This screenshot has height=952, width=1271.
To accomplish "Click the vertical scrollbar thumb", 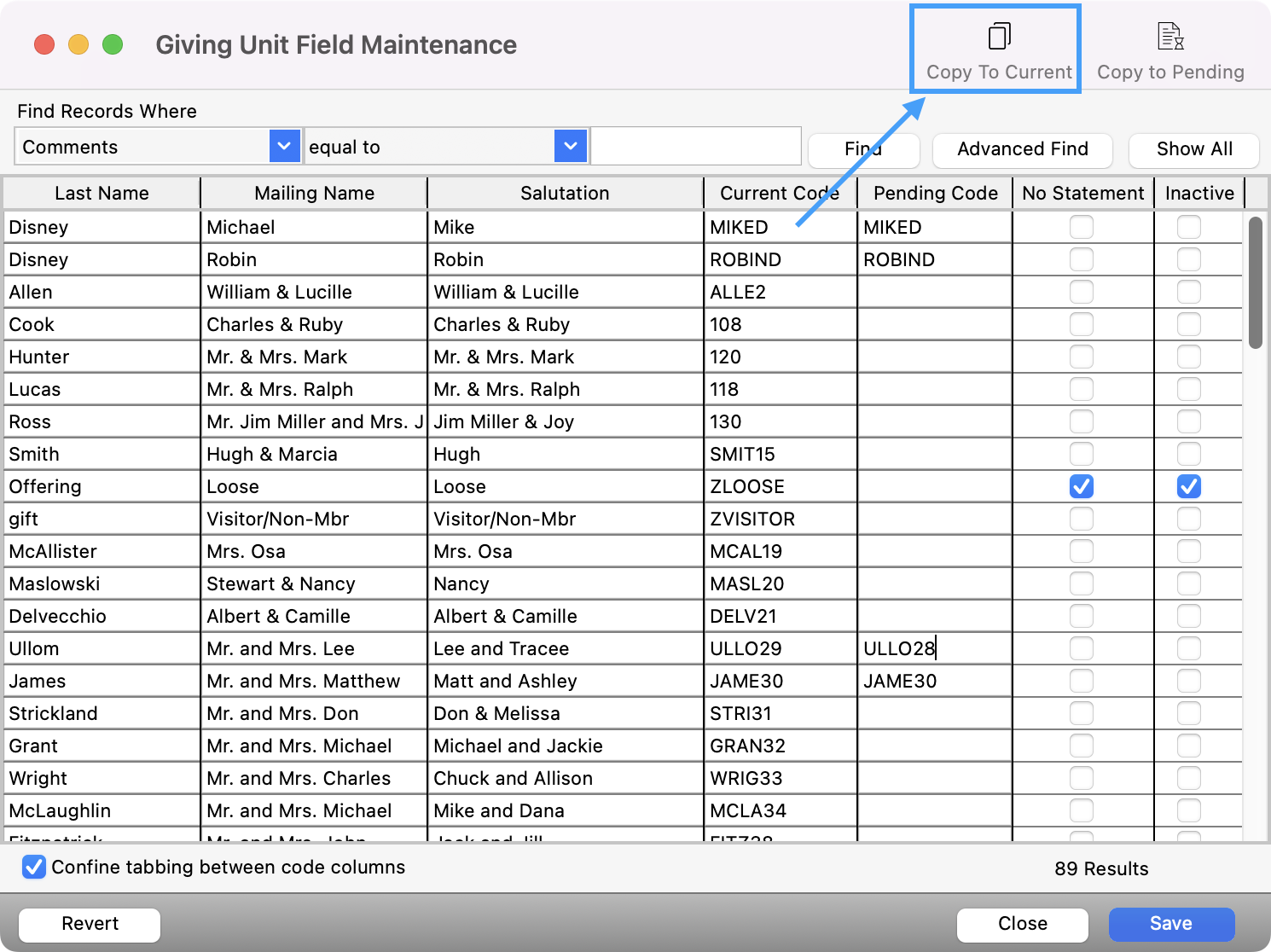I will [x=1255, y=282].
